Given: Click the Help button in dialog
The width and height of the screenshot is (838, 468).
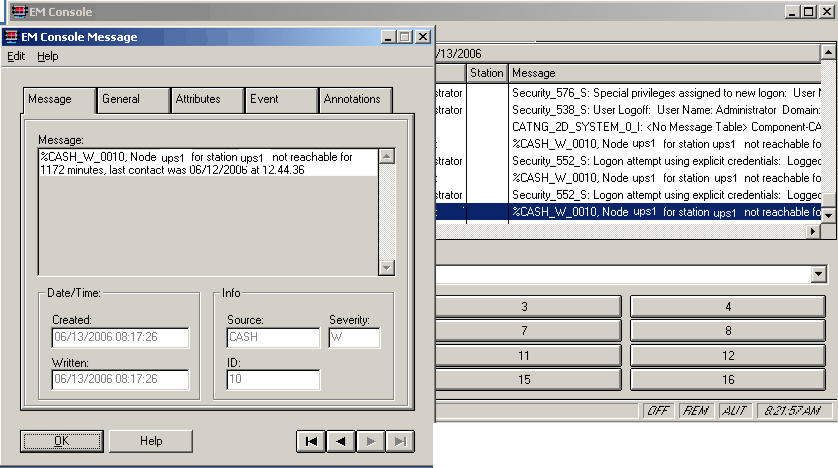Looking at the screenshot, I should coord(151,441).
